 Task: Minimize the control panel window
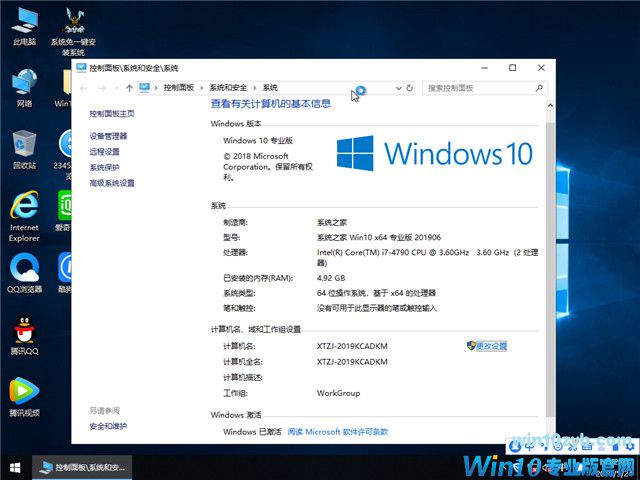484,68
